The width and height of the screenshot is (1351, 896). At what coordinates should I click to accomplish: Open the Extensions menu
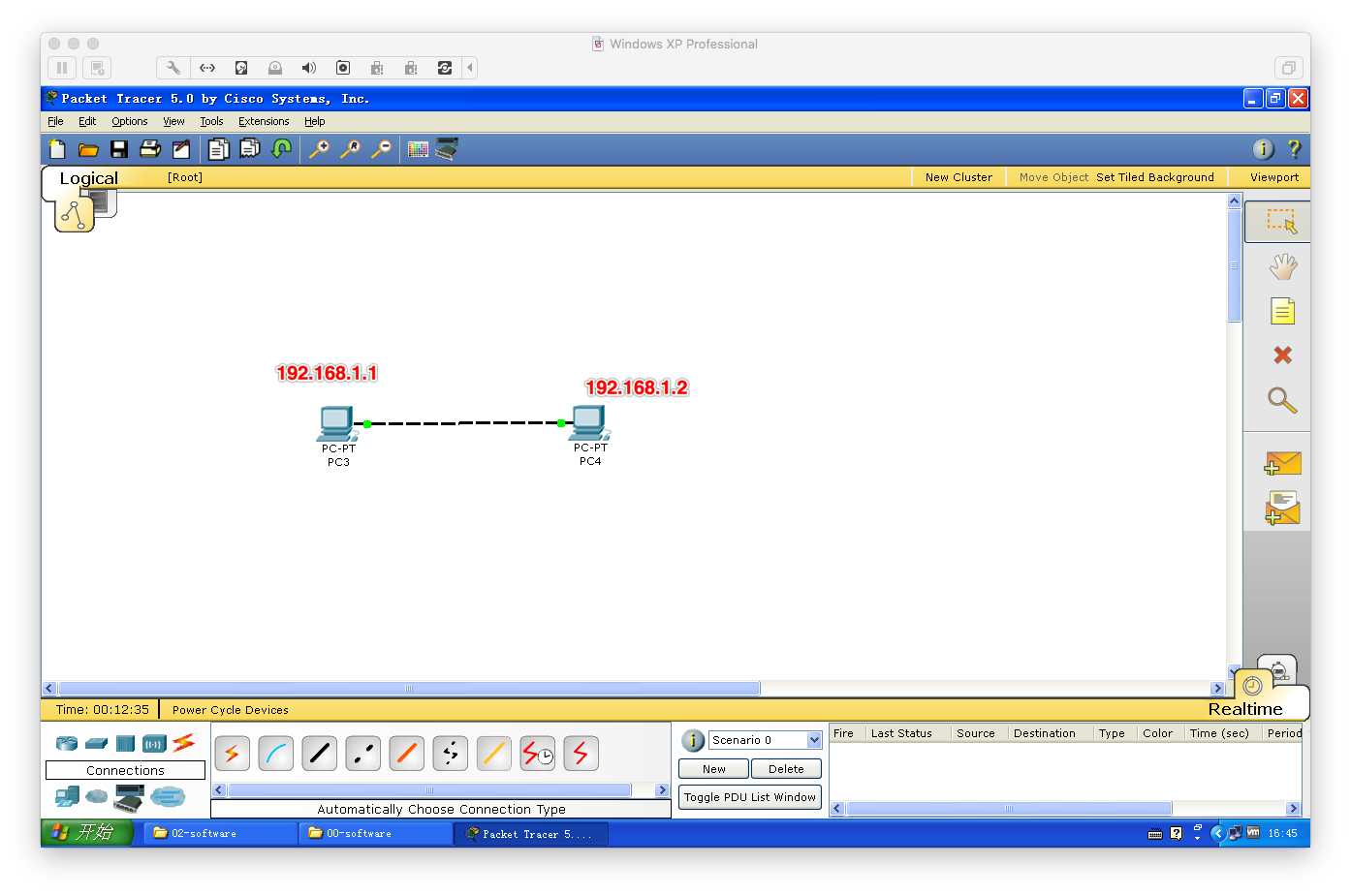click(x=264, y=121)
